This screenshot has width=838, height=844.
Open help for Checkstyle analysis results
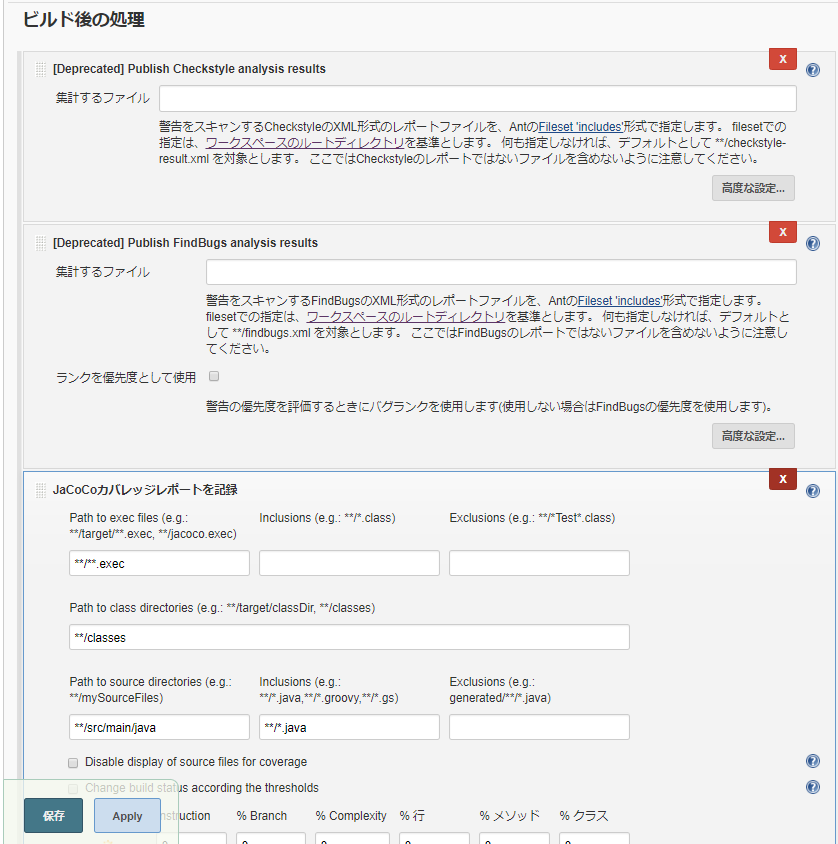tap(812, 69)
